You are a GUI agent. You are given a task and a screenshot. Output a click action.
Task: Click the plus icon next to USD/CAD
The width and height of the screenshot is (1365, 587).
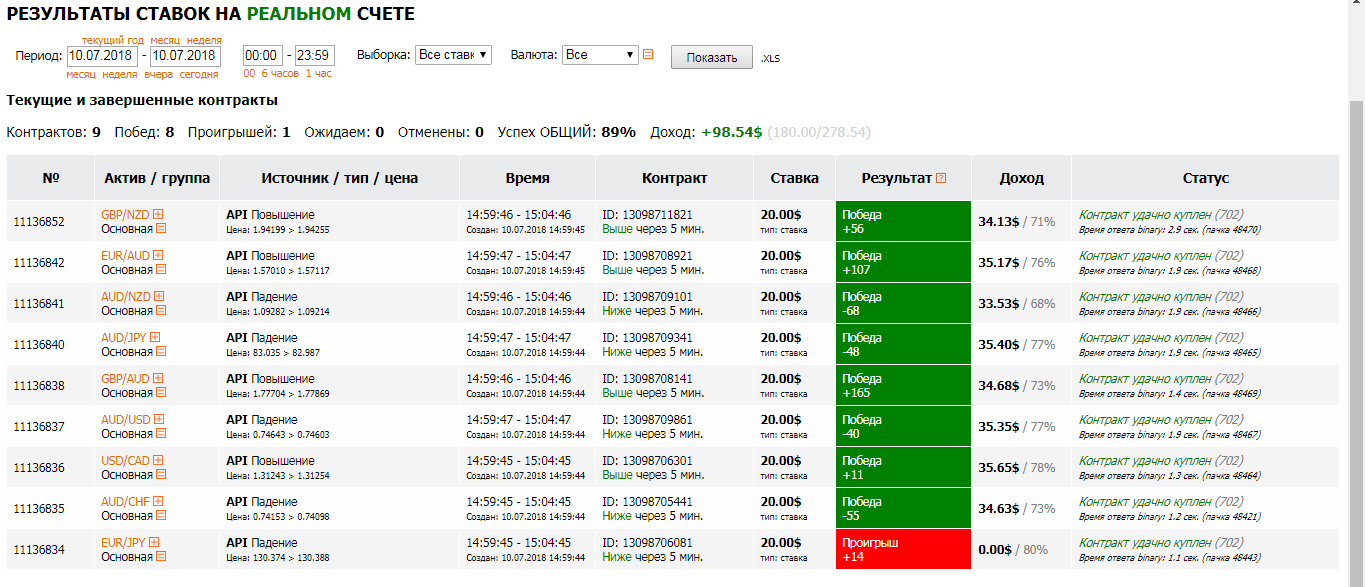(x=158, y=460)
